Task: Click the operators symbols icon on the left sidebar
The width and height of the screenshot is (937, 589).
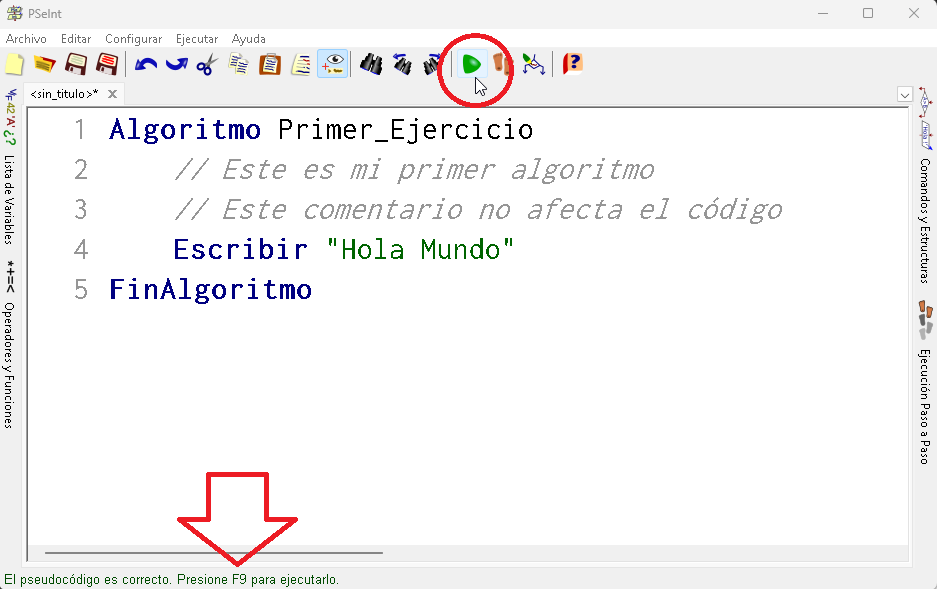Action: [10, 276]
